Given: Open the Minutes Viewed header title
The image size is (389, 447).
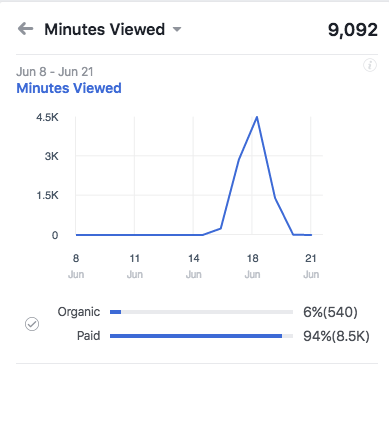Looking at the screenshot, I should coord(105,29).
